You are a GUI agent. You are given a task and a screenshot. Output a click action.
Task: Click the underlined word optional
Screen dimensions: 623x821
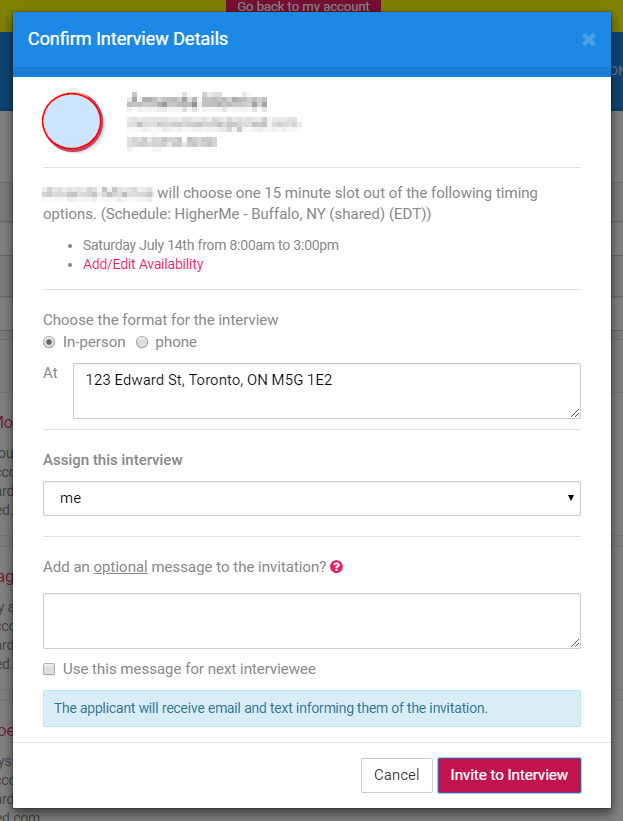pyautogui.click(x=120, y=567)
